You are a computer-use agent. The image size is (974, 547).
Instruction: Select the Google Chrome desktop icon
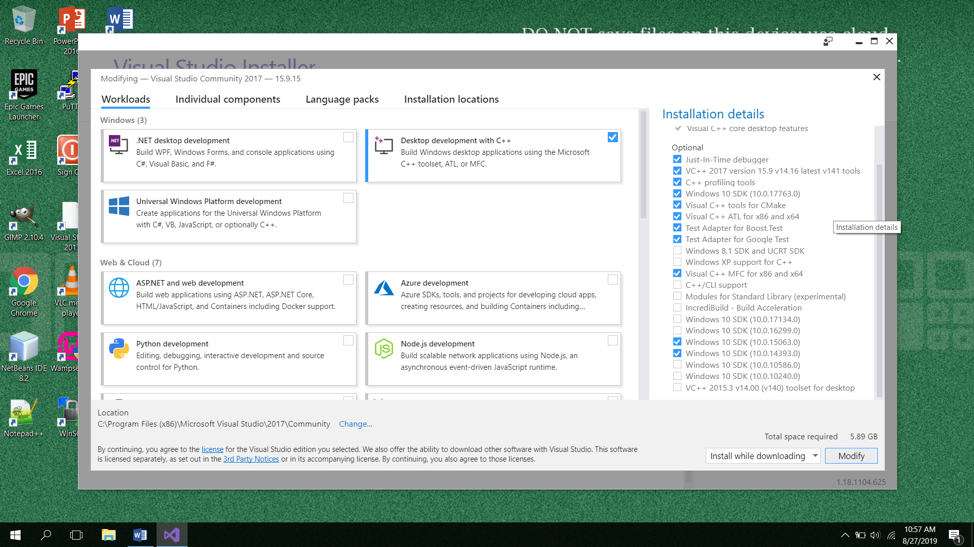tap(24, 292)
